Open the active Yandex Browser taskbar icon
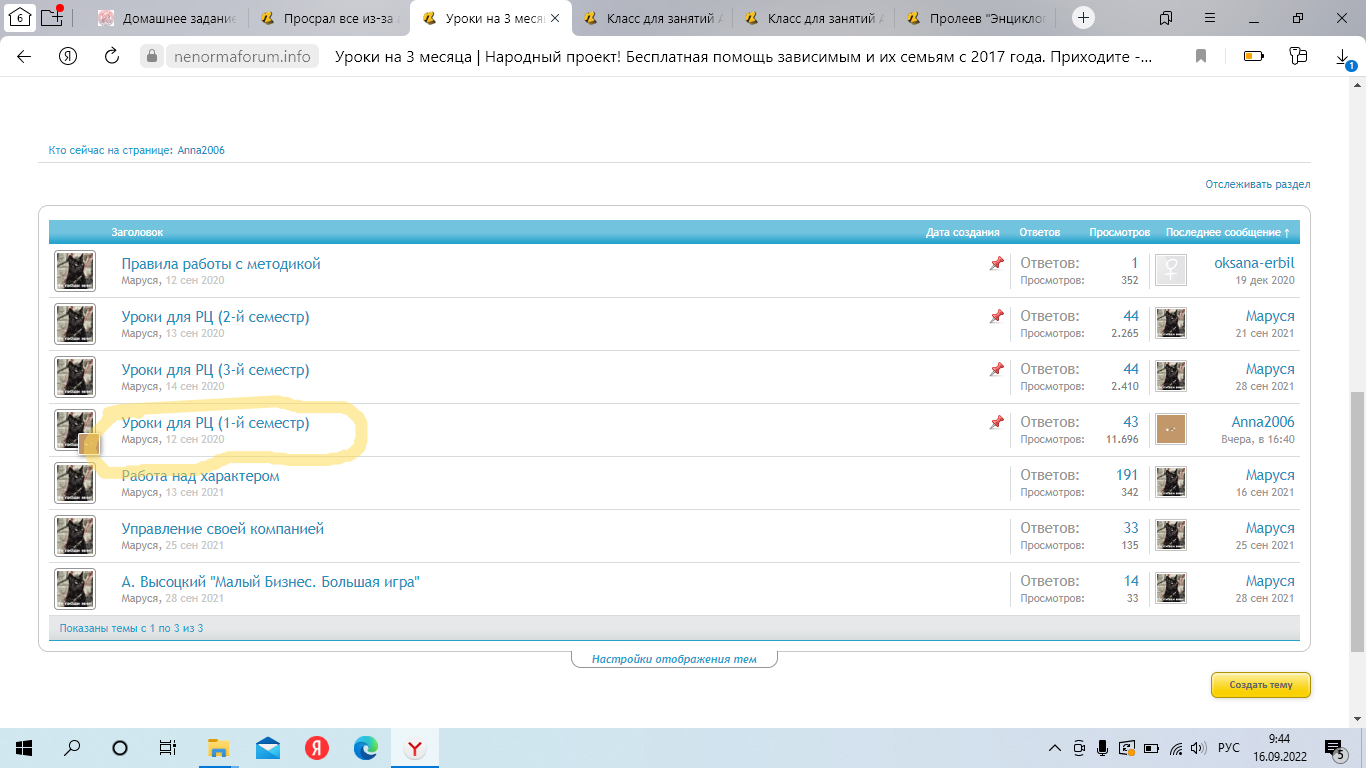Image resolution: width=1366 pixels, height=768 pixels. pos(415,748)
